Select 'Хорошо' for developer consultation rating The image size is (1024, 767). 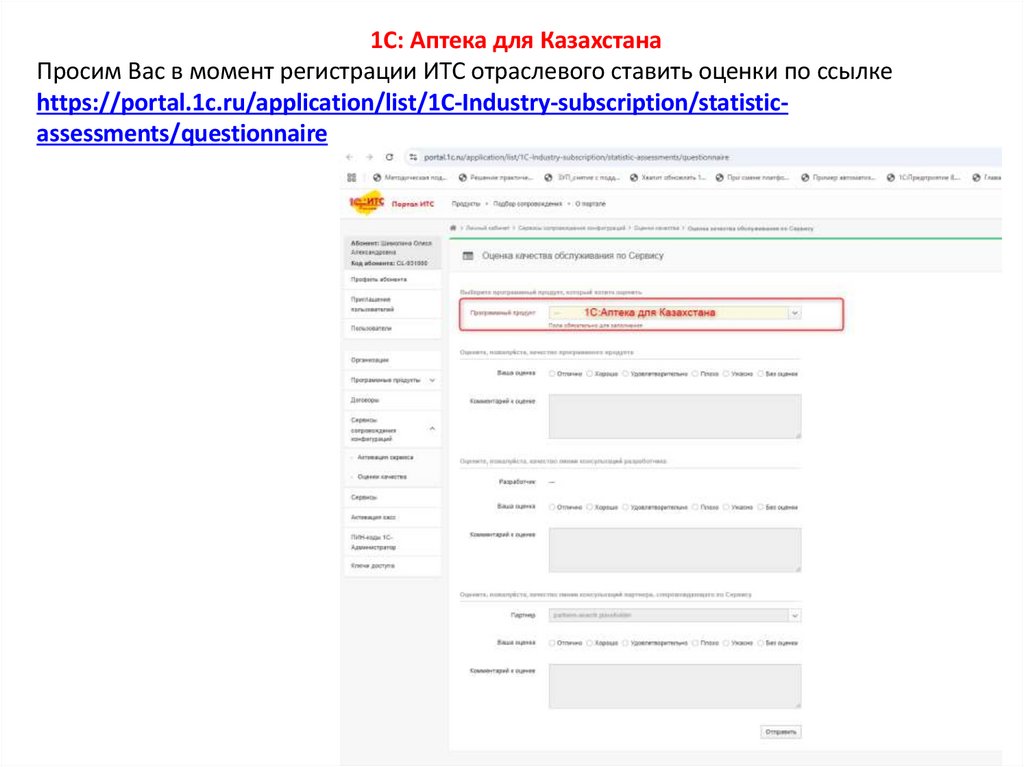(589, 508)
